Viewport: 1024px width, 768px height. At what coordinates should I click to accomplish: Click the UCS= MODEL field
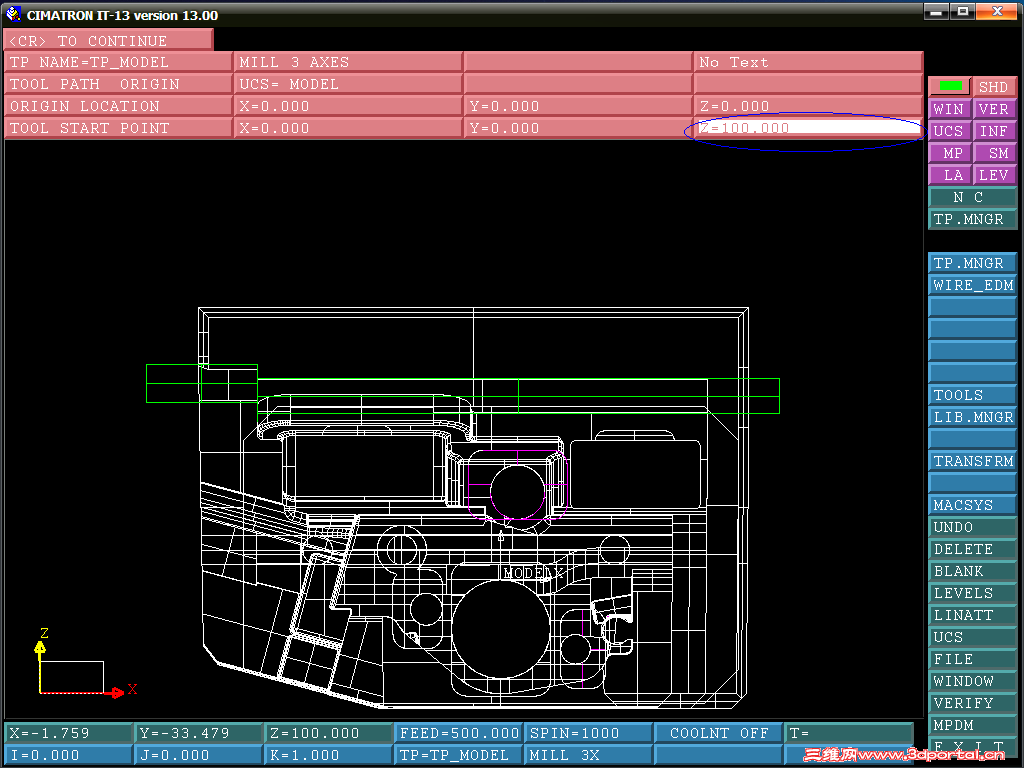click(348, 84)
